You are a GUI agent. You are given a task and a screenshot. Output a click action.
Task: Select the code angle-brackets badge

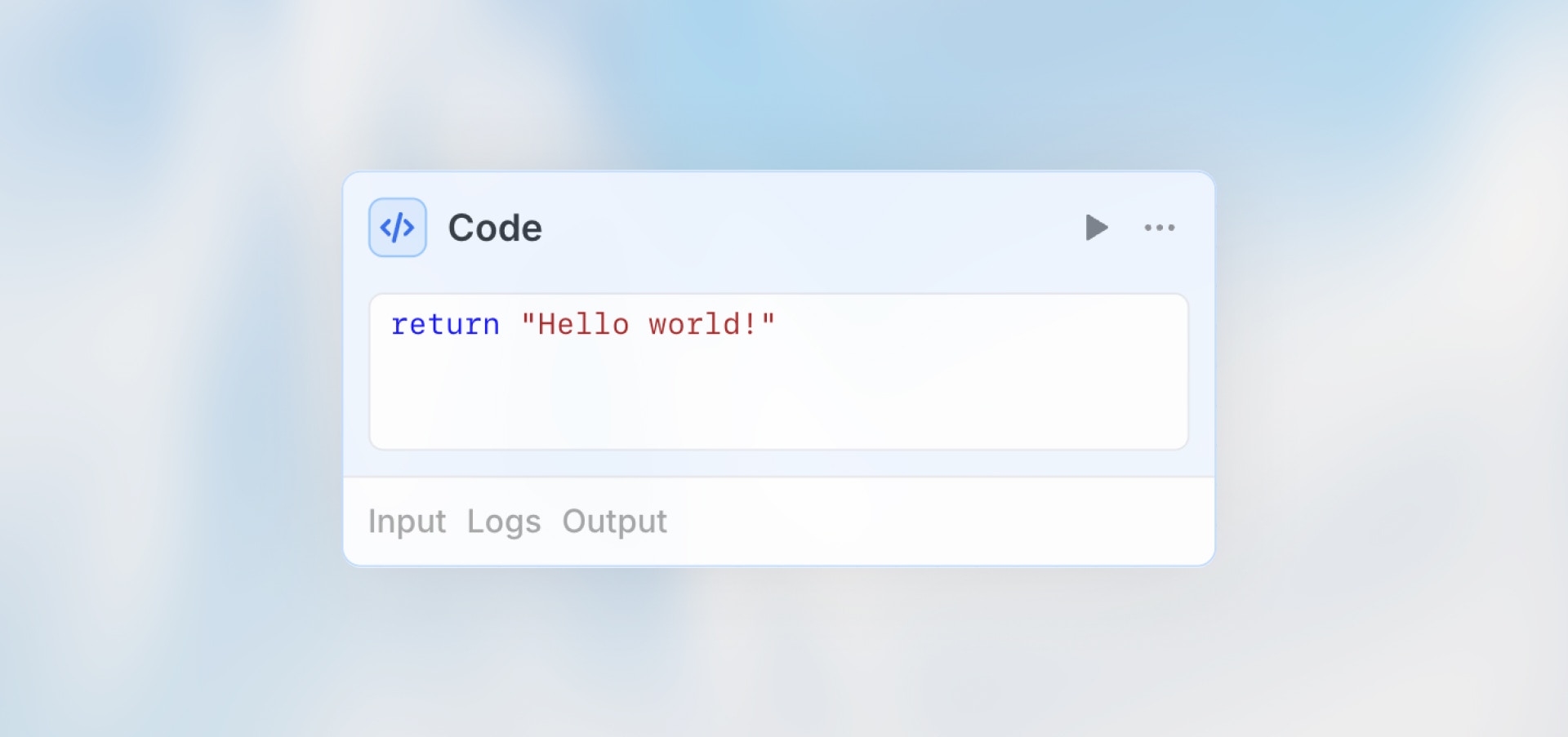click(x=397, y=228)
